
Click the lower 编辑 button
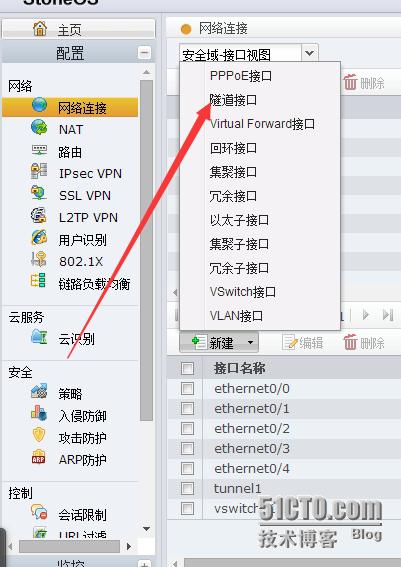point(303,342)
